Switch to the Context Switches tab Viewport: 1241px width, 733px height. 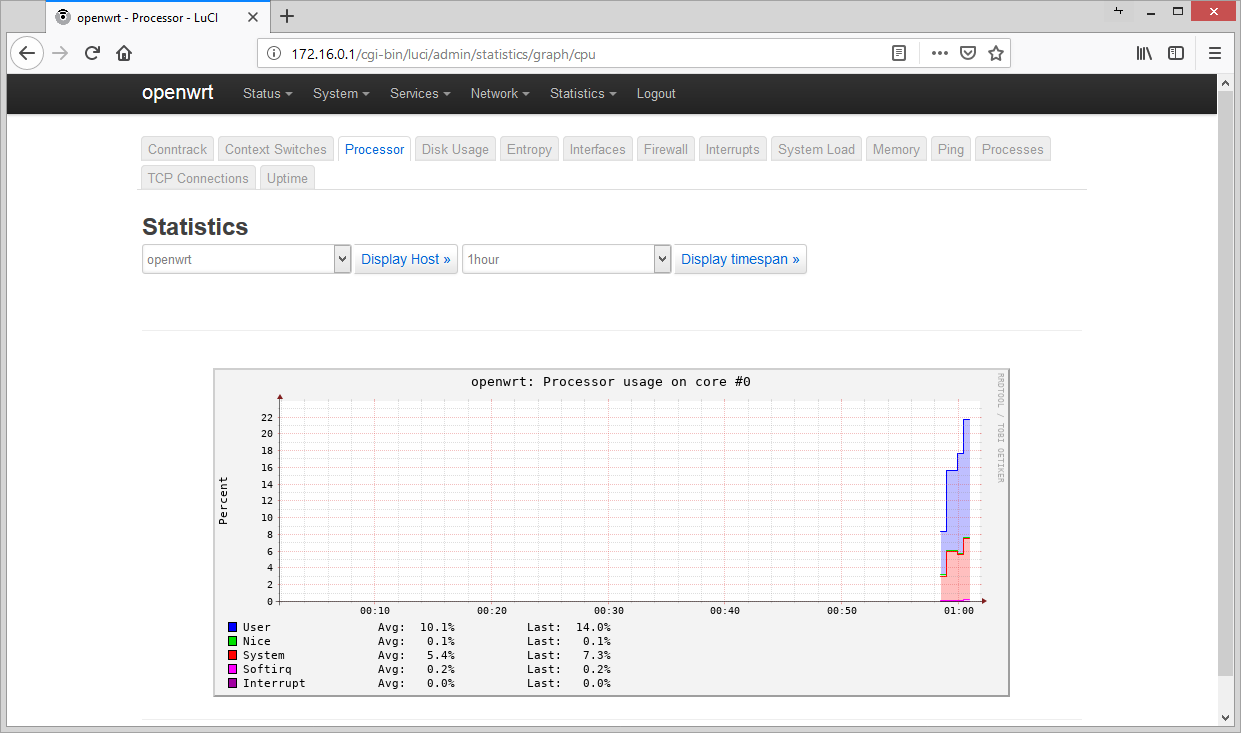[276, 149]
